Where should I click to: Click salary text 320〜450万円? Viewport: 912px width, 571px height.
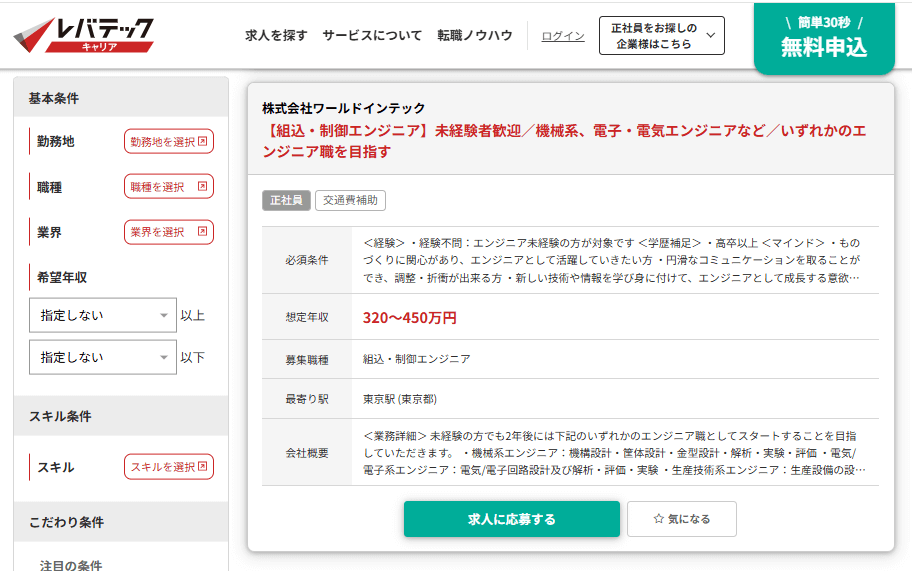coord(410,318)
